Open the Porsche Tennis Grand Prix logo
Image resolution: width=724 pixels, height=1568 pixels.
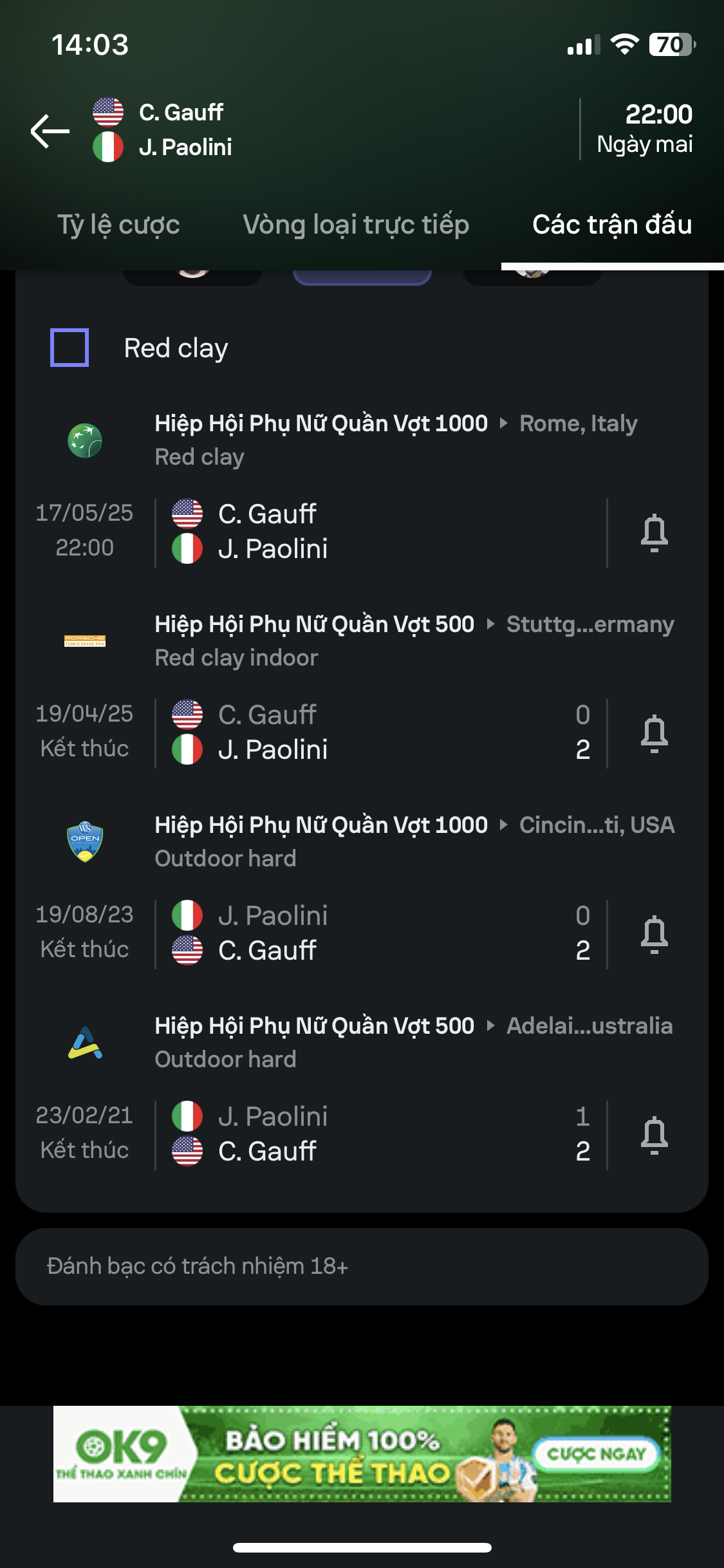coord(85,640)
